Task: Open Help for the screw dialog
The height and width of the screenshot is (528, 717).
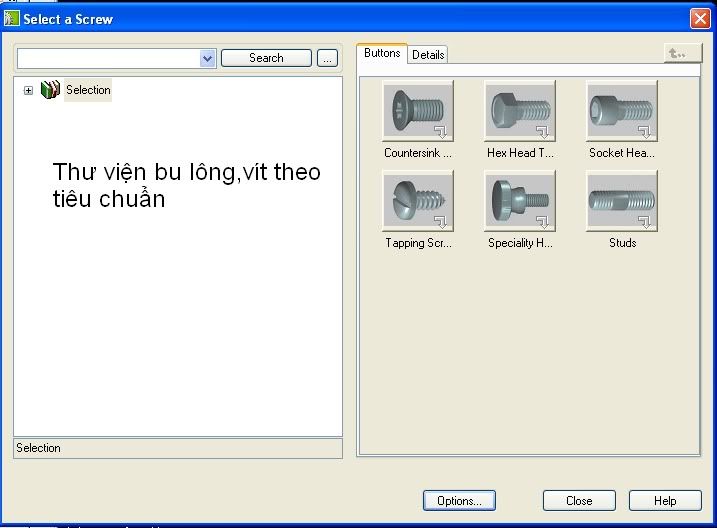Action: pos(665,501)
